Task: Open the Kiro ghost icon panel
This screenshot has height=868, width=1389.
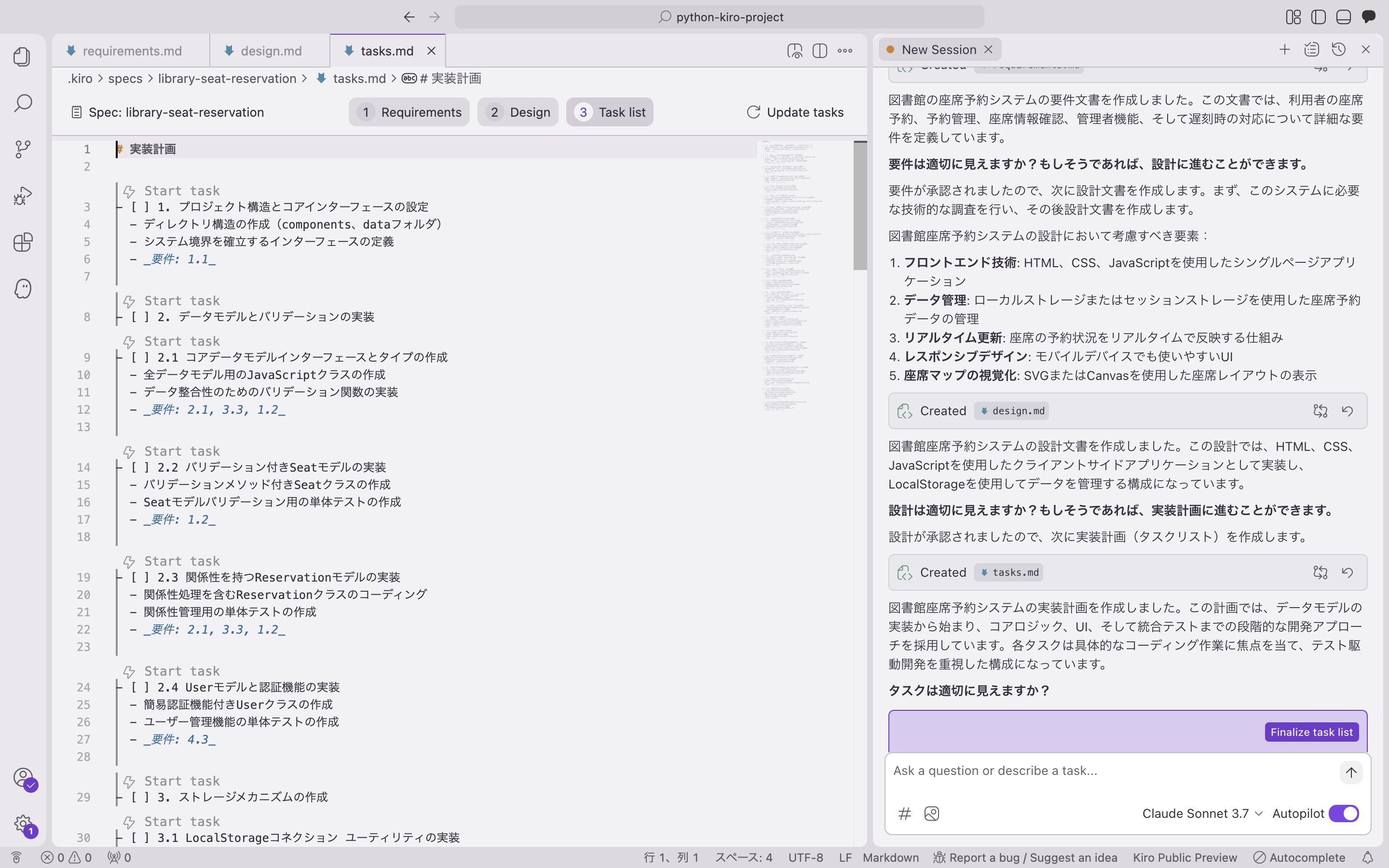Action: pyautogui.click(x=22, y=289)
